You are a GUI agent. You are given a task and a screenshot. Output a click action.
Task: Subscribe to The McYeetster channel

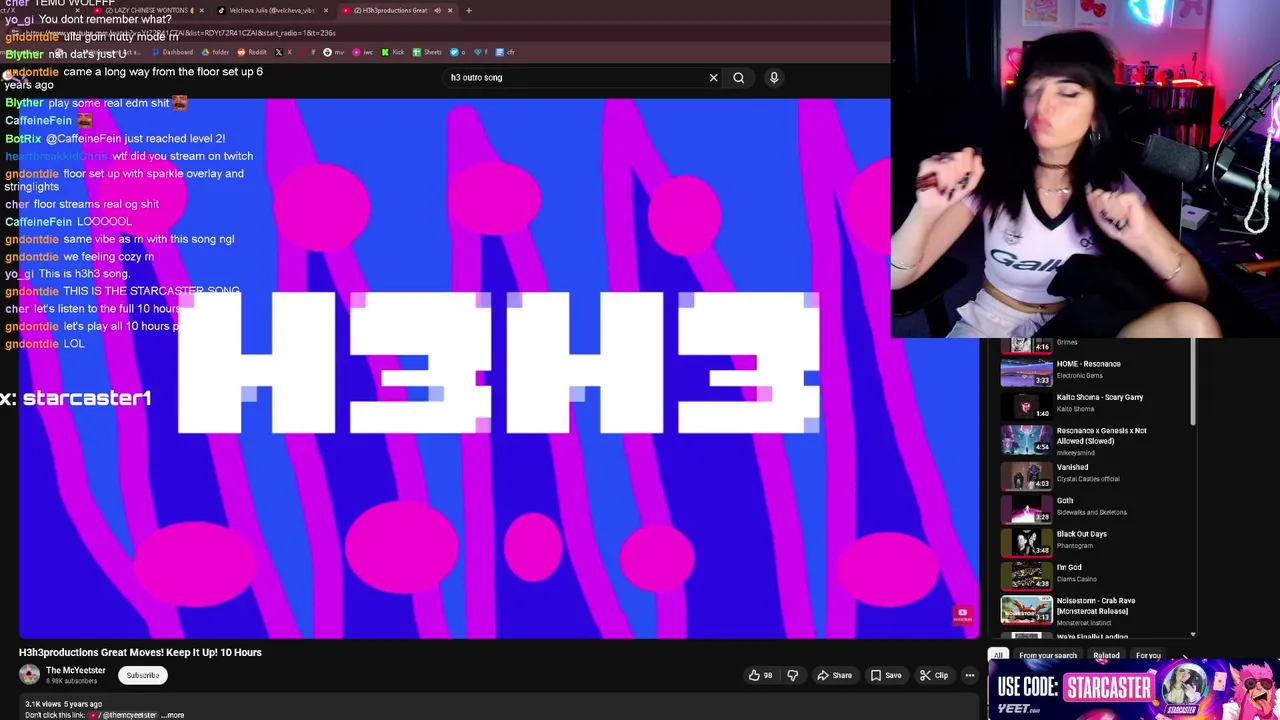tap(143, 675)
